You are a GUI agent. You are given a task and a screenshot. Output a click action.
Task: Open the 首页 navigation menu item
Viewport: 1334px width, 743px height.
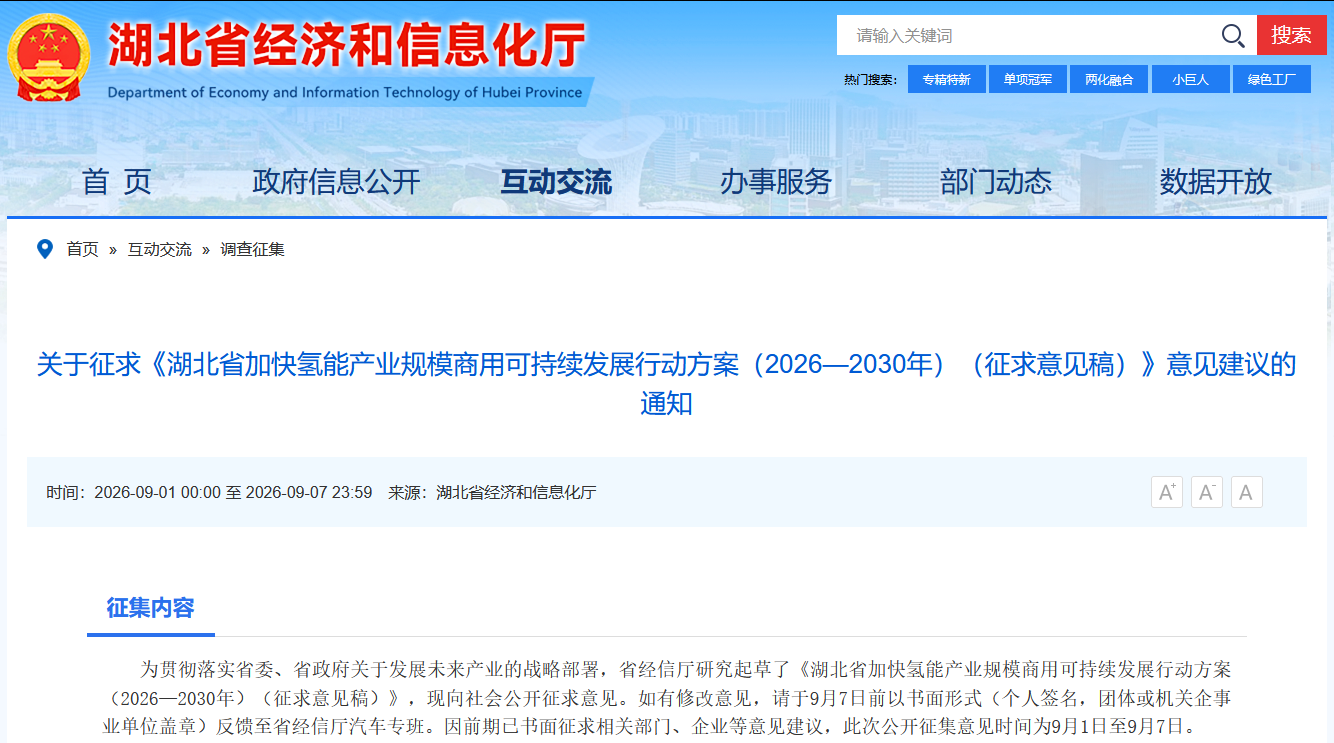tap(117, 181)
